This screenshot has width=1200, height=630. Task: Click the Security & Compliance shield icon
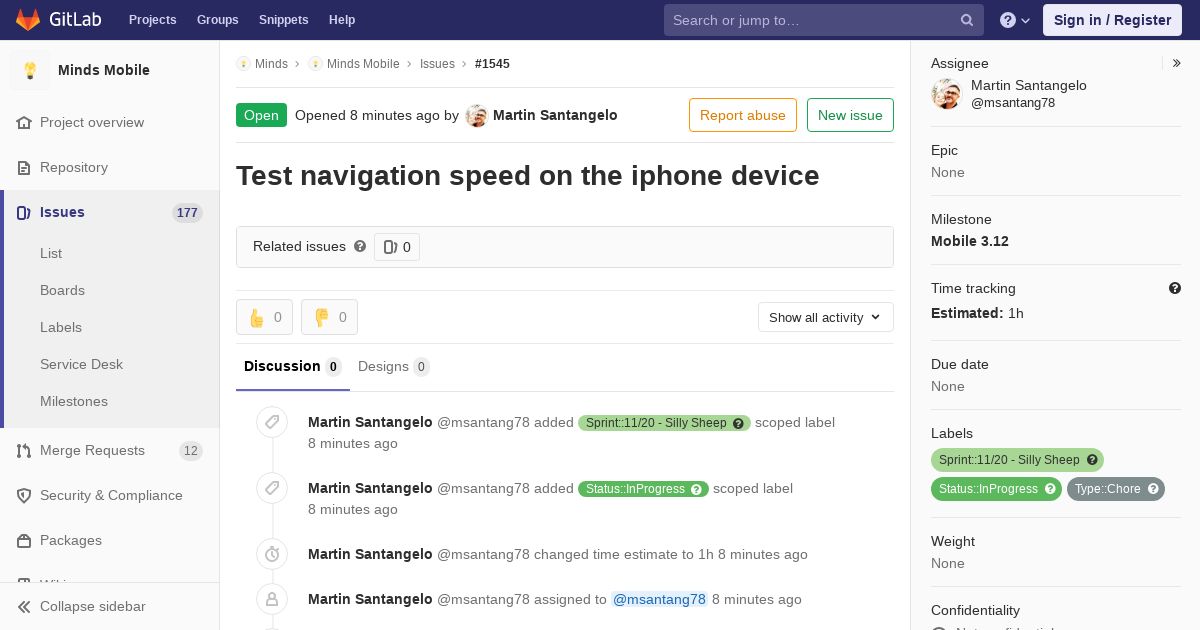24,495
